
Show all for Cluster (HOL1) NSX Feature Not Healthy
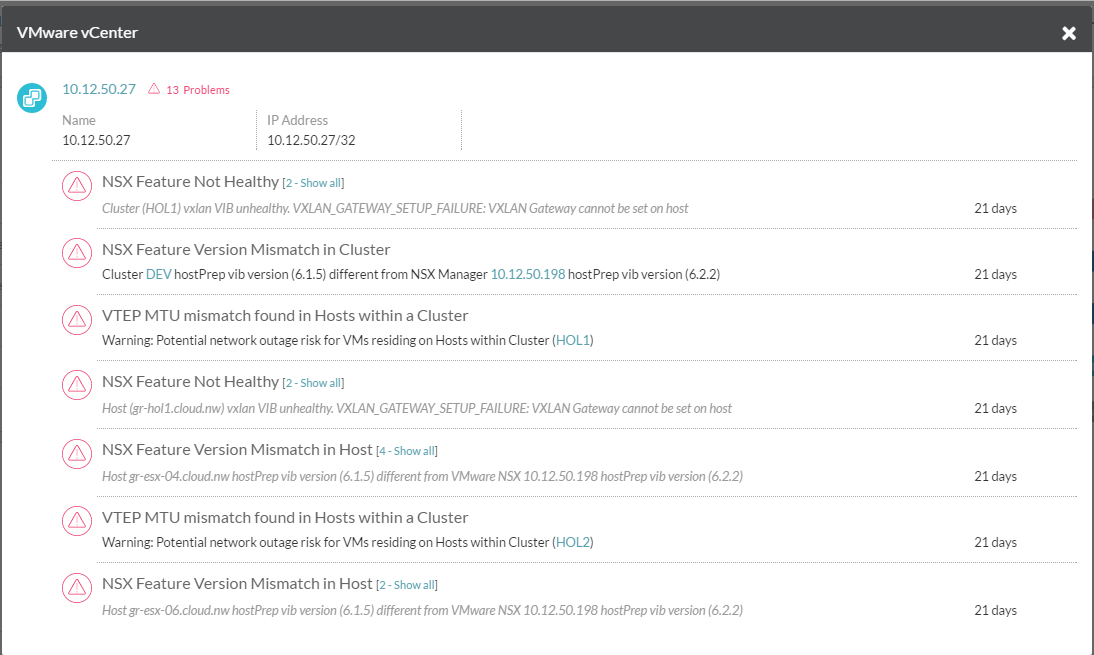(313, 183)
